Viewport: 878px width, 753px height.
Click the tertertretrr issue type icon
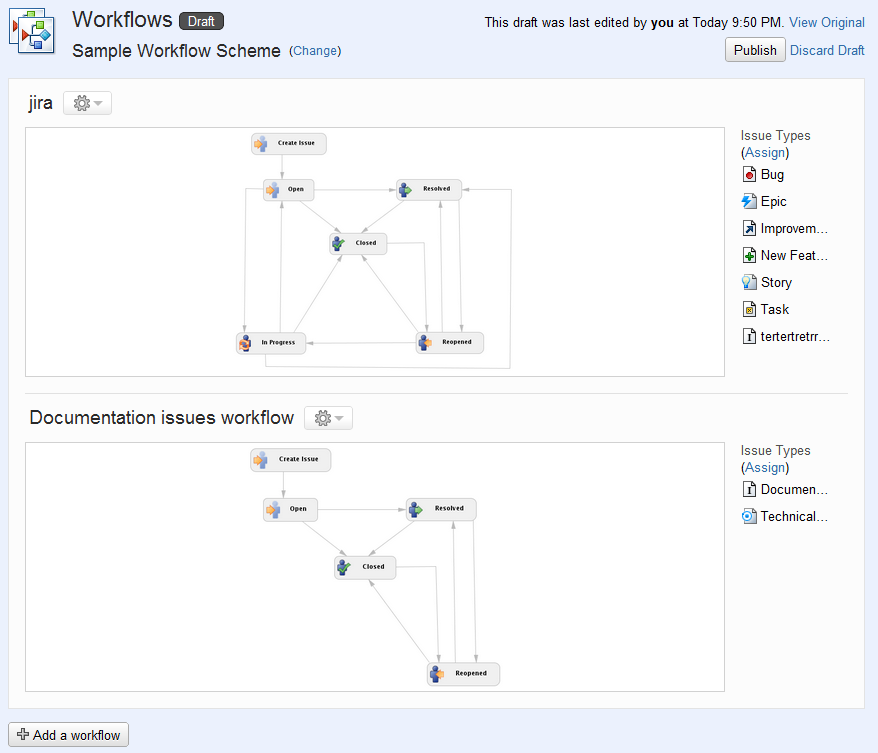click(x=749, y=336)
